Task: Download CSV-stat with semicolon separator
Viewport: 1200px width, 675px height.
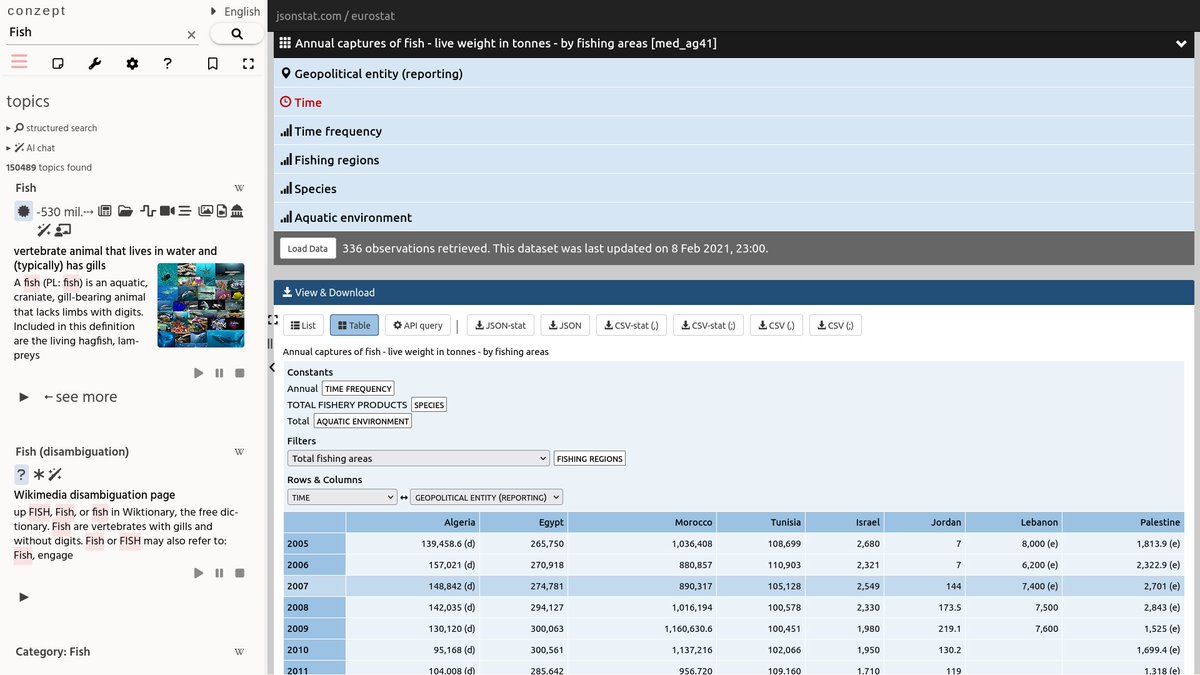Action: (708, 325)
